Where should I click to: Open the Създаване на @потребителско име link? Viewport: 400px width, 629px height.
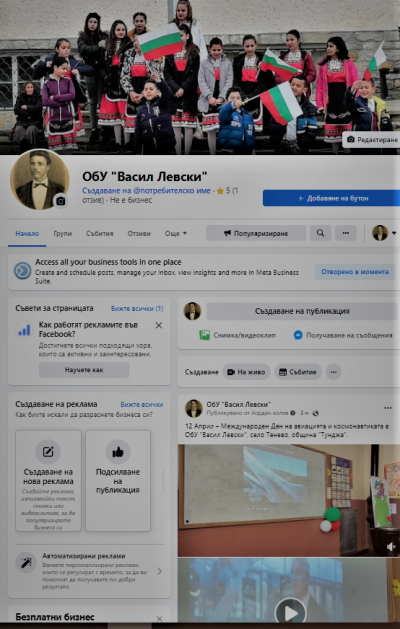click(x=146, y=191)
